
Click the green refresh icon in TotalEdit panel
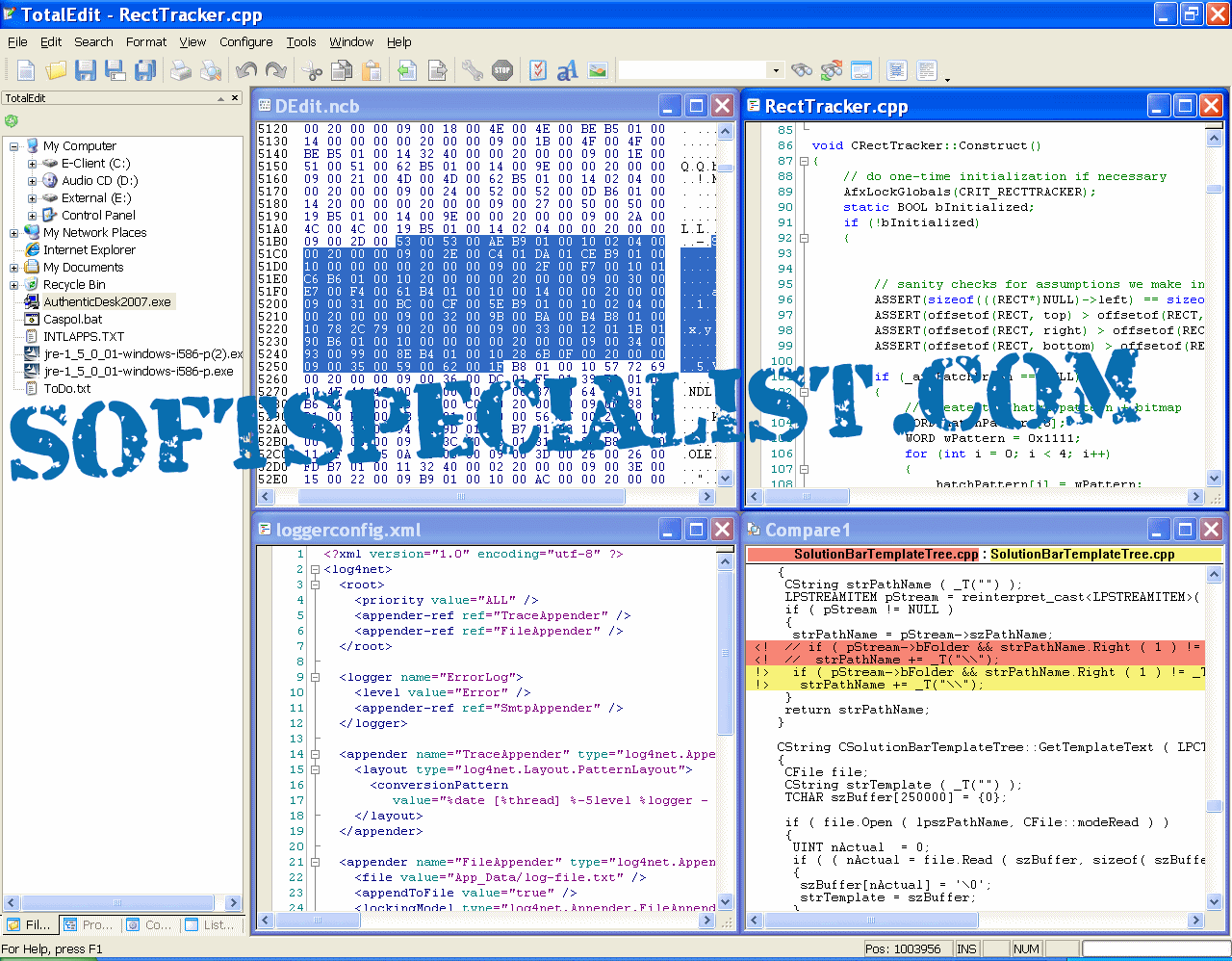[x=12, y=121]
